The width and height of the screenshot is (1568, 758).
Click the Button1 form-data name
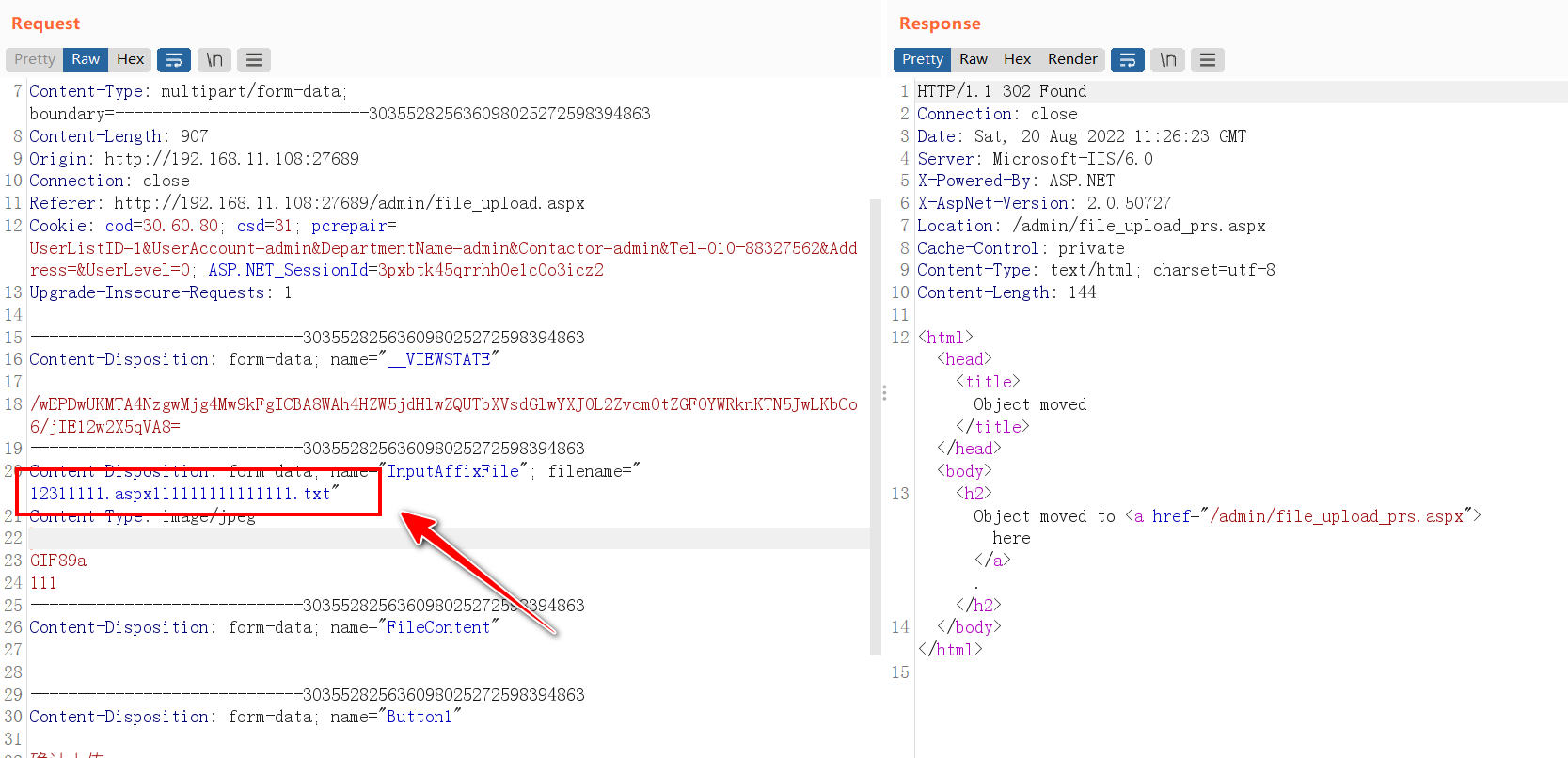pos(420,717)
